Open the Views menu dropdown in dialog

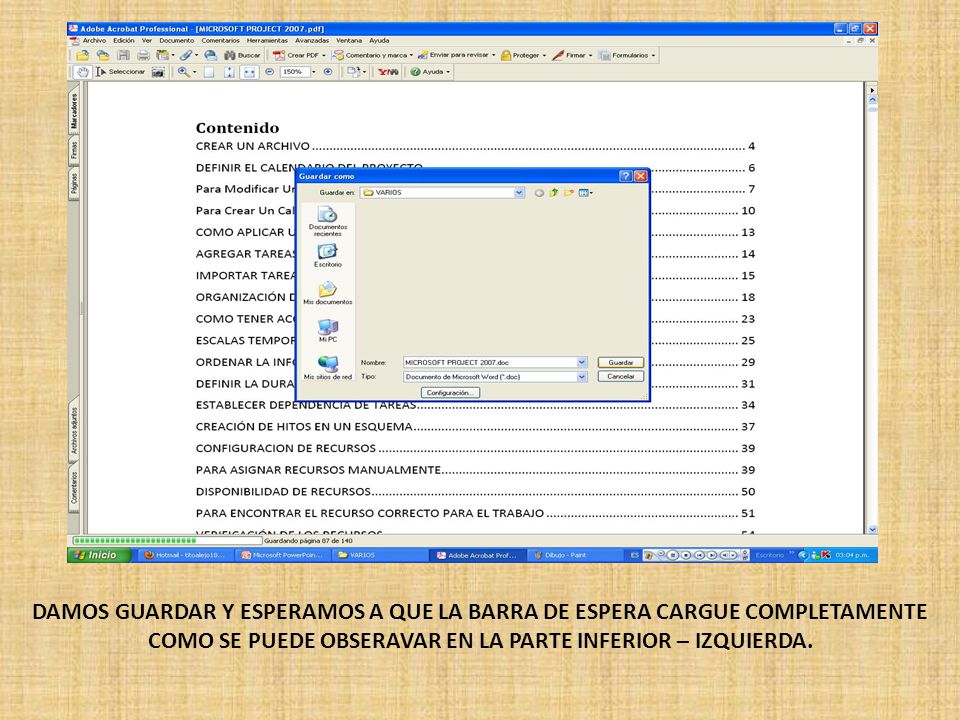(586, 193)
